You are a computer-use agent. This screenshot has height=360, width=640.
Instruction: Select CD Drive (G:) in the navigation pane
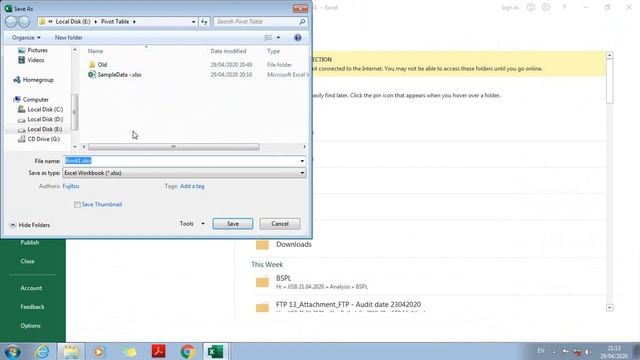click(43, 139)
